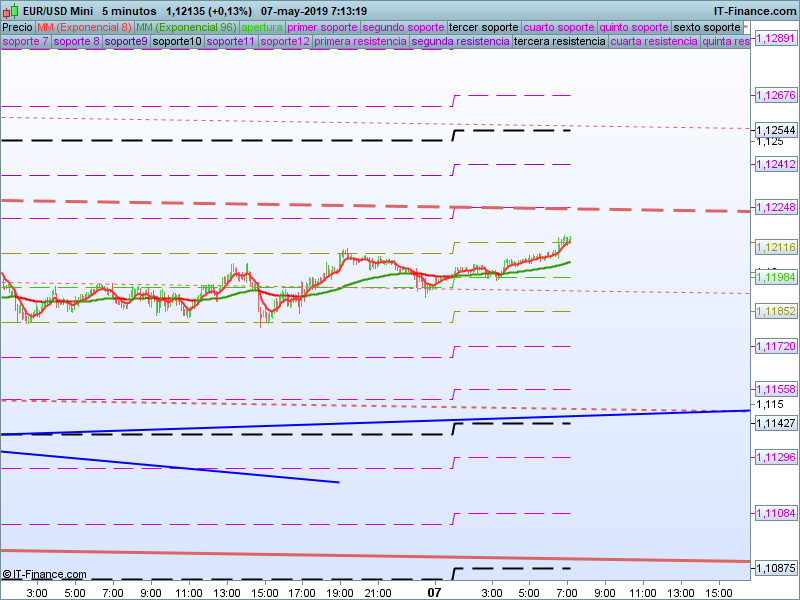Click the cuarto soporte legend label
Image resolution: width=800 pixels, height=600 pixels.
[559, 27]
